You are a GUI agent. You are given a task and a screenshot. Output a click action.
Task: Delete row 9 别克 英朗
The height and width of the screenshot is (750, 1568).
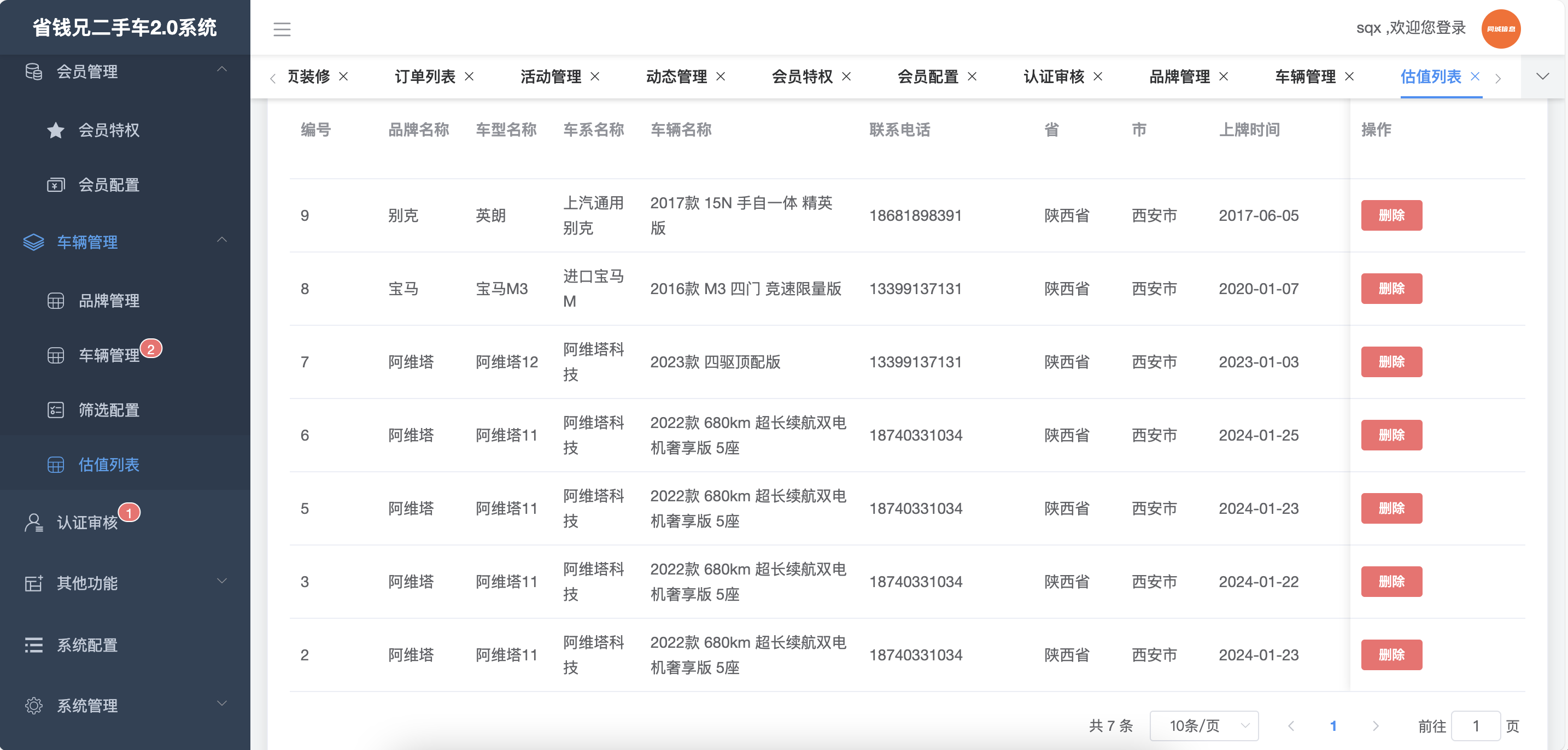click(x=1391, y=215)
